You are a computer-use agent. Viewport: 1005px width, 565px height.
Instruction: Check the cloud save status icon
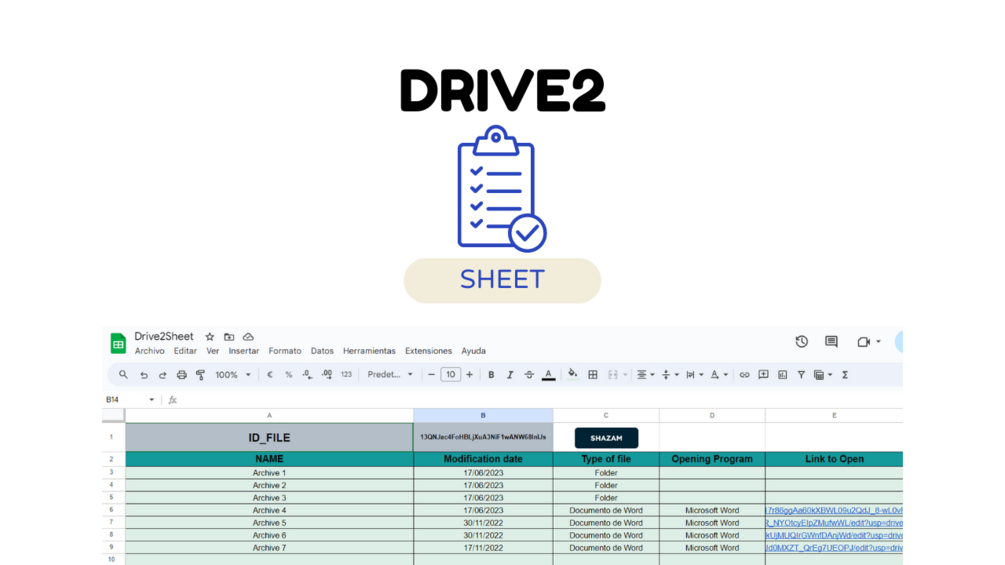(248, 337)
